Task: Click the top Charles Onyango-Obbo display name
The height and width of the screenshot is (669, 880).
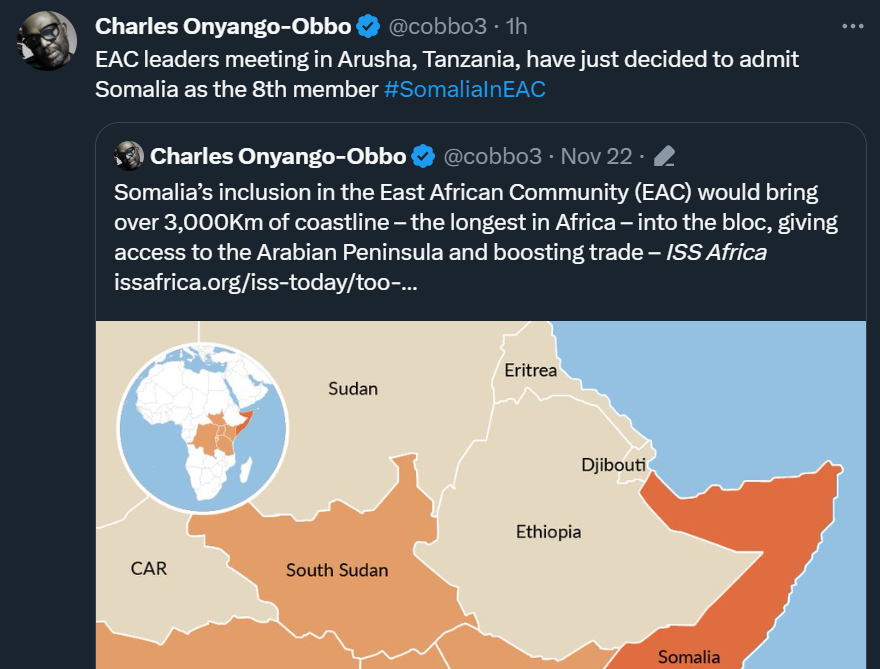Action: click(x=223, y=26)
